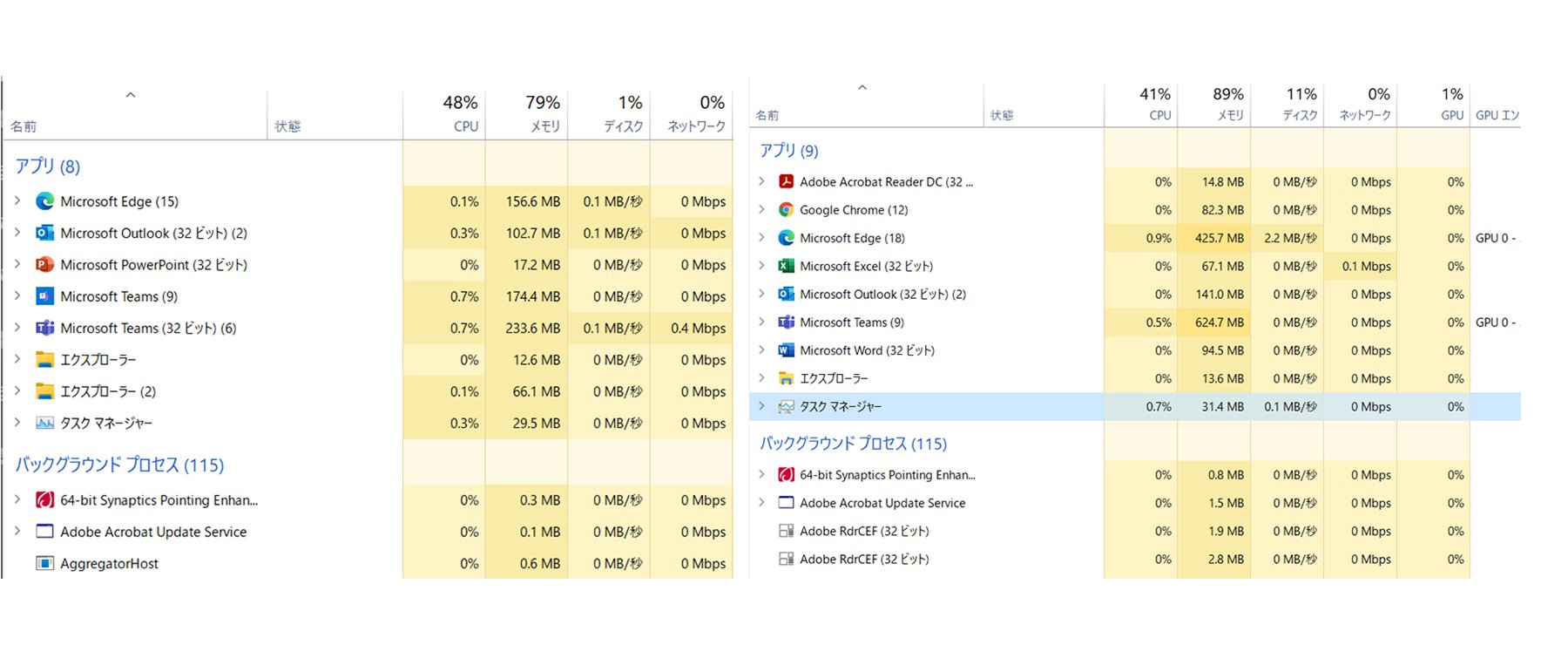
Task: Expand the Microsoft Edge (15) process group
Action: point(17,200)
